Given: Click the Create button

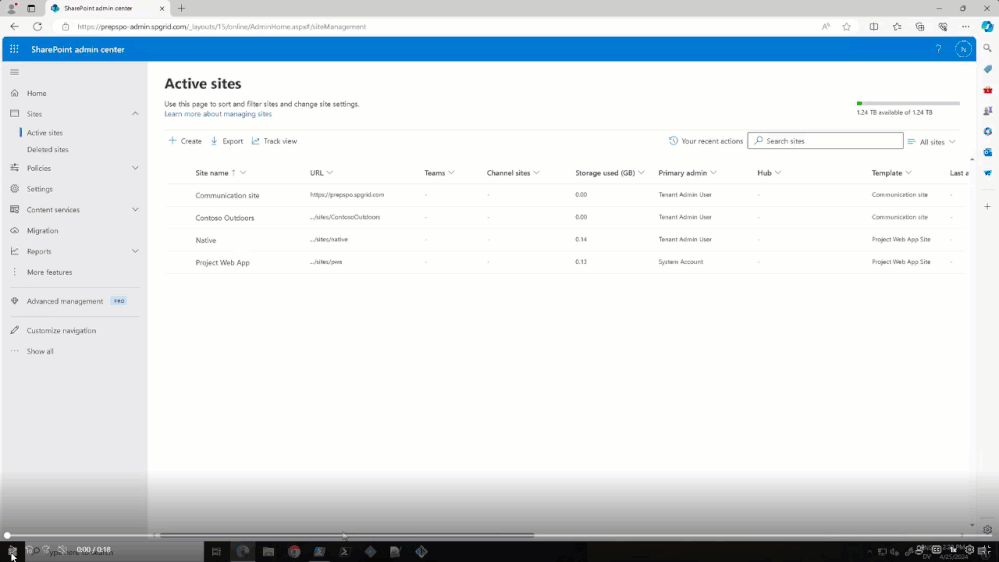Looking at the screenshot, I should tap(185, 141).
